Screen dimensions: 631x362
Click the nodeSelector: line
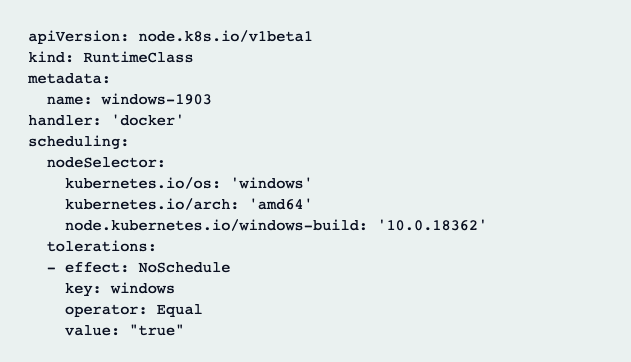(x=106, y=162)
